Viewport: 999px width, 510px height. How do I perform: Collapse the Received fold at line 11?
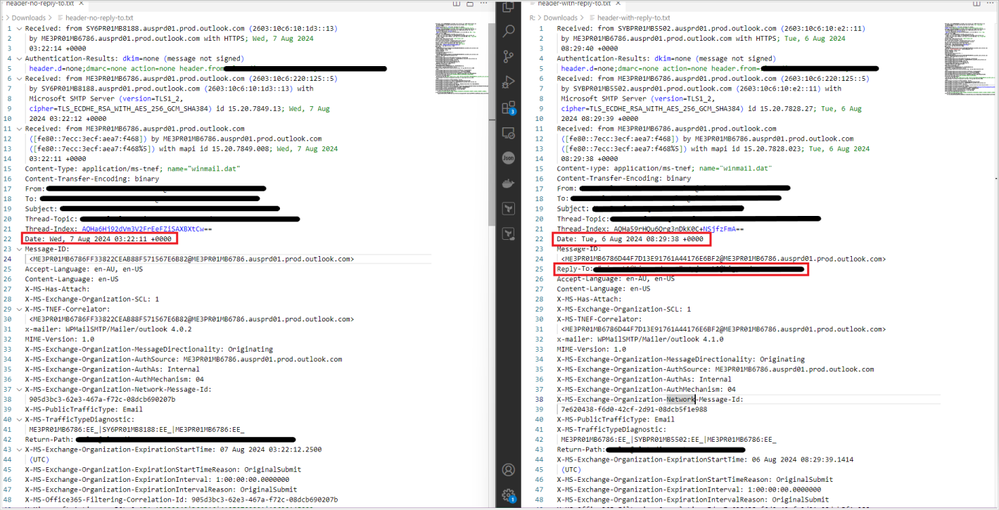pyautogui.click(x=19, y=128)
